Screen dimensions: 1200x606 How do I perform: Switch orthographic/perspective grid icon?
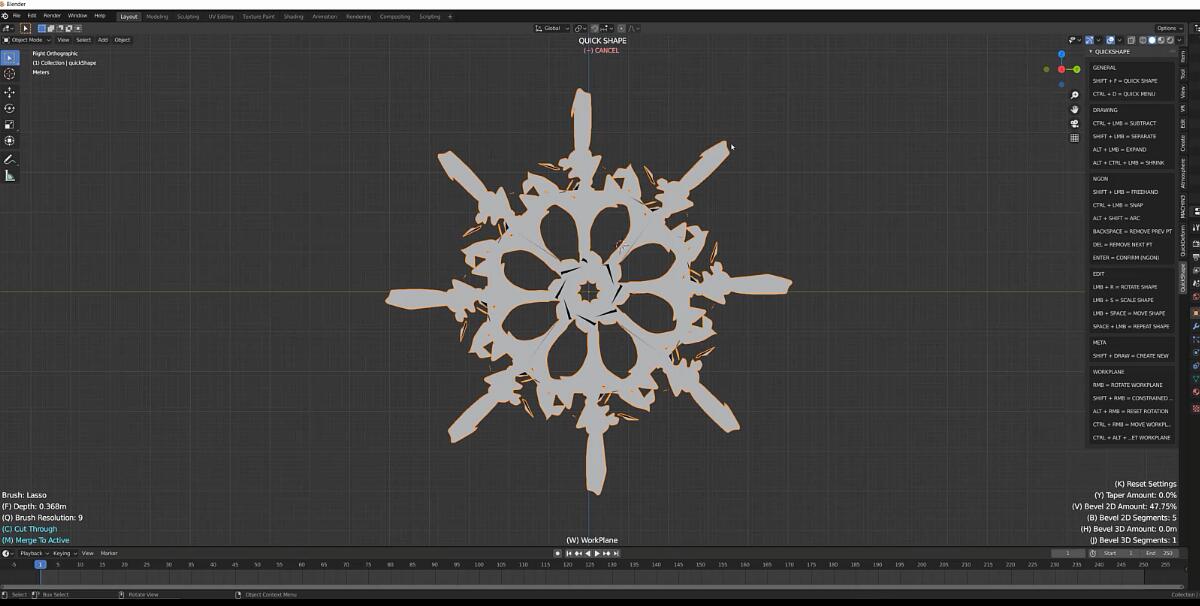click(x=1075, y=137)
